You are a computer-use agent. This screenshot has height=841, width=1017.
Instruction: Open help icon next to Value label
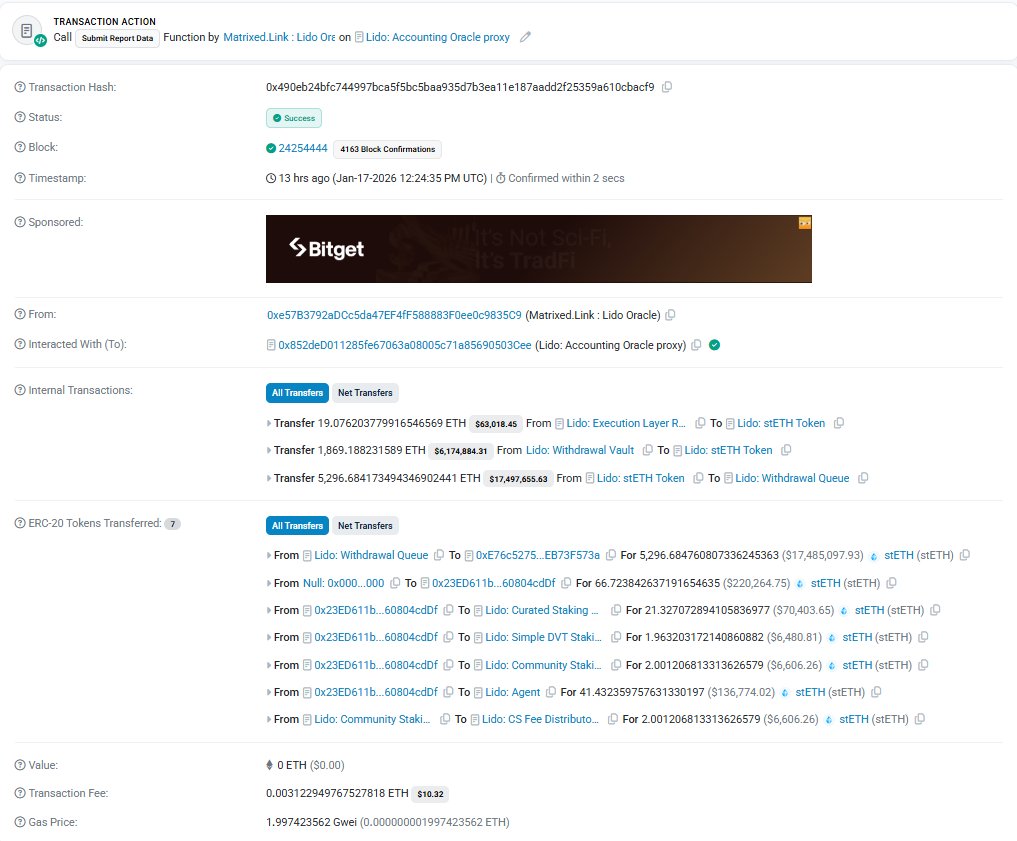(x=20, y=765)
